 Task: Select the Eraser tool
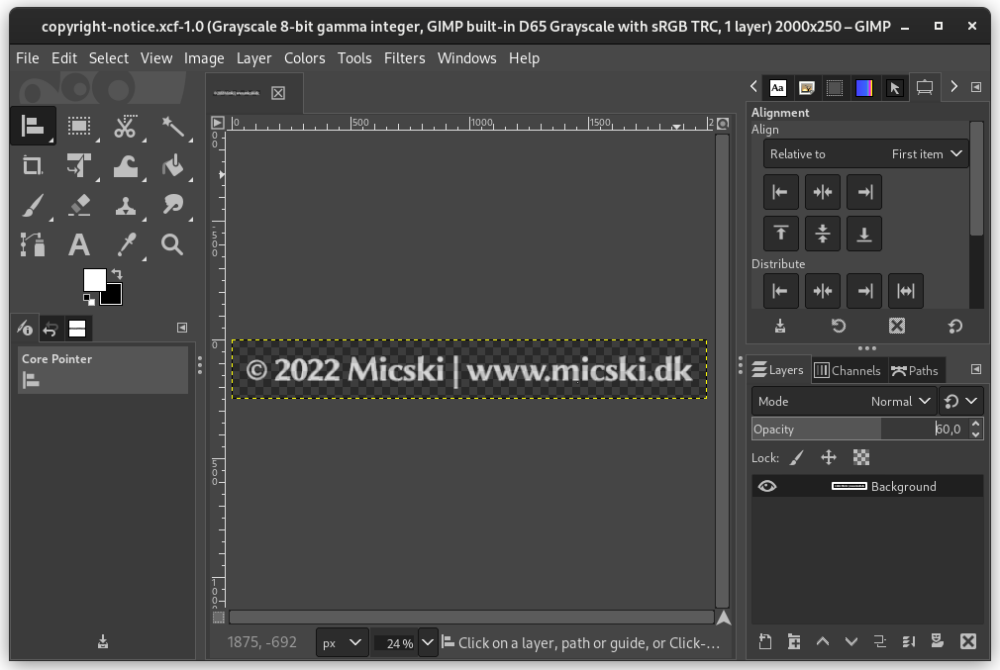pos(79,205)
